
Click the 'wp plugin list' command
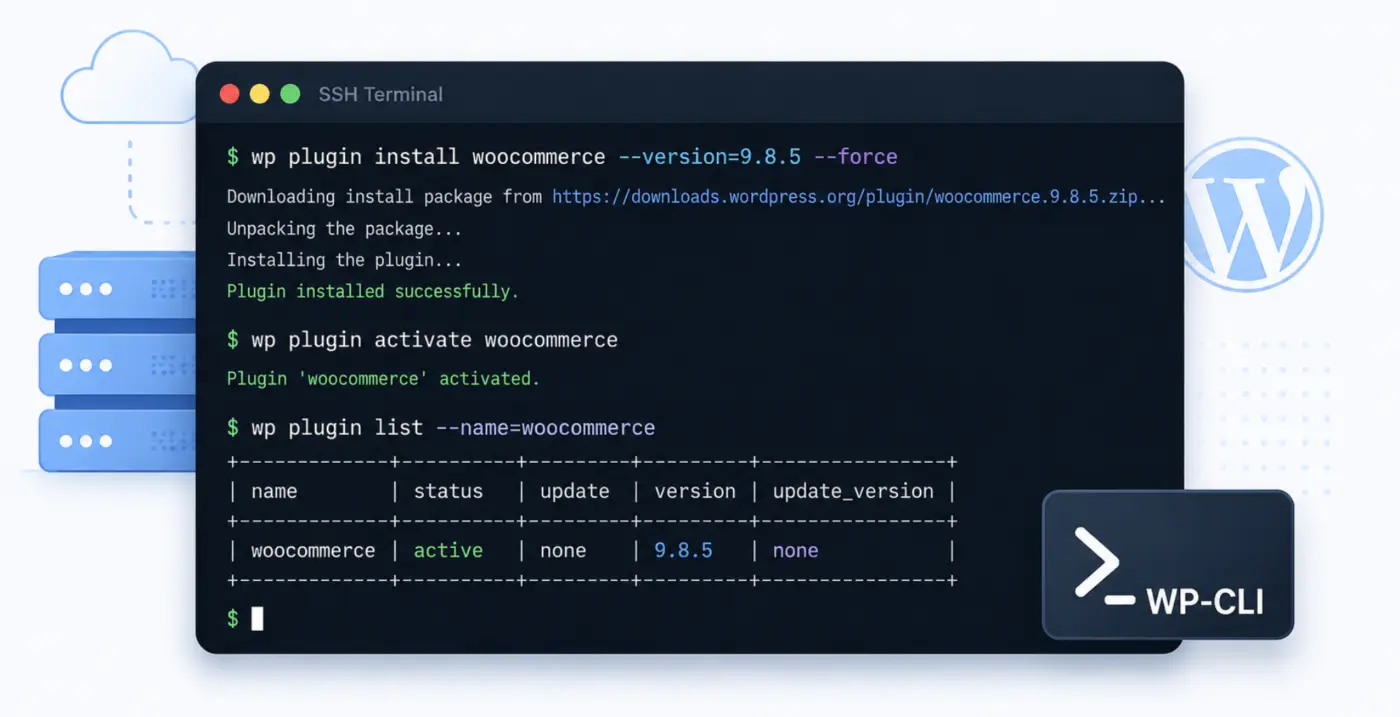pyautogui.click(x=337, y=428)
